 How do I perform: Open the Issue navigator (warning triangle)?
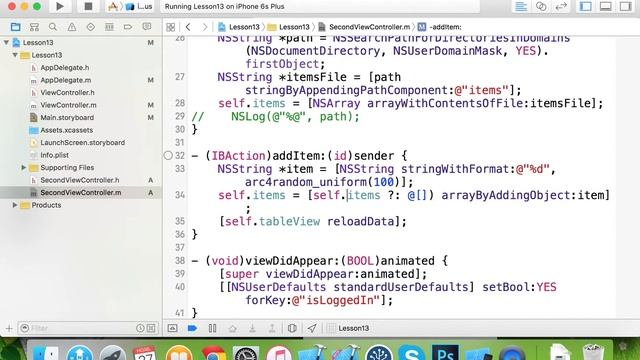tap(72, 27)
